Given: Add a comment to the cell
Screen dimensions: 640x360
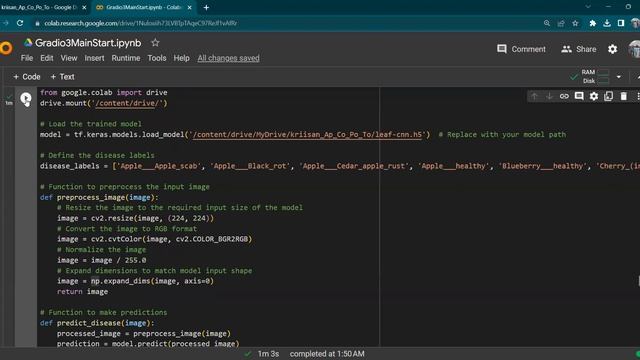Looking at the screenshot, I should tap(579, 96).
